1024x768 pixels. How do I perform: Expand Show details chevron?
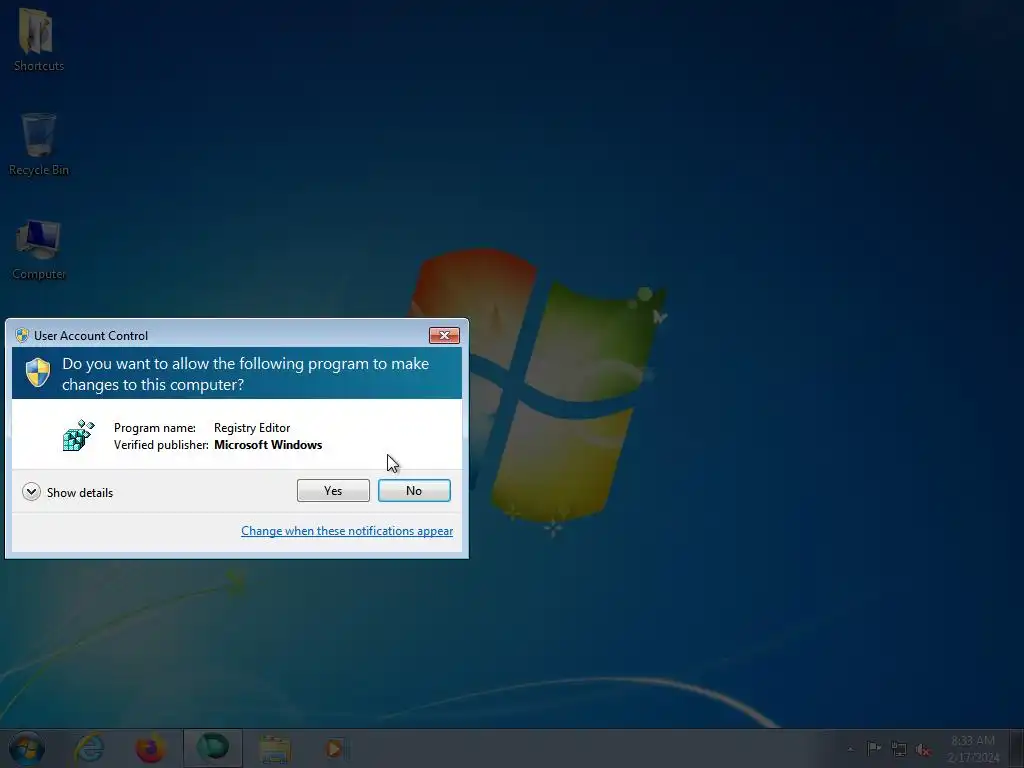click(31, 492)
